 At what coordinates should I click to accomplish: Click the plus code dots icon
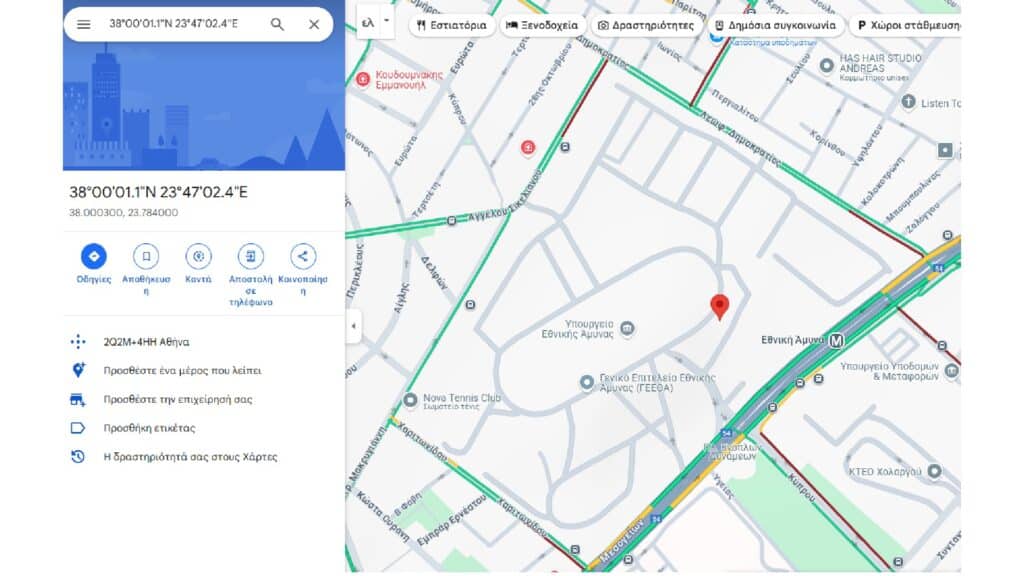click(x=78, y=342)
